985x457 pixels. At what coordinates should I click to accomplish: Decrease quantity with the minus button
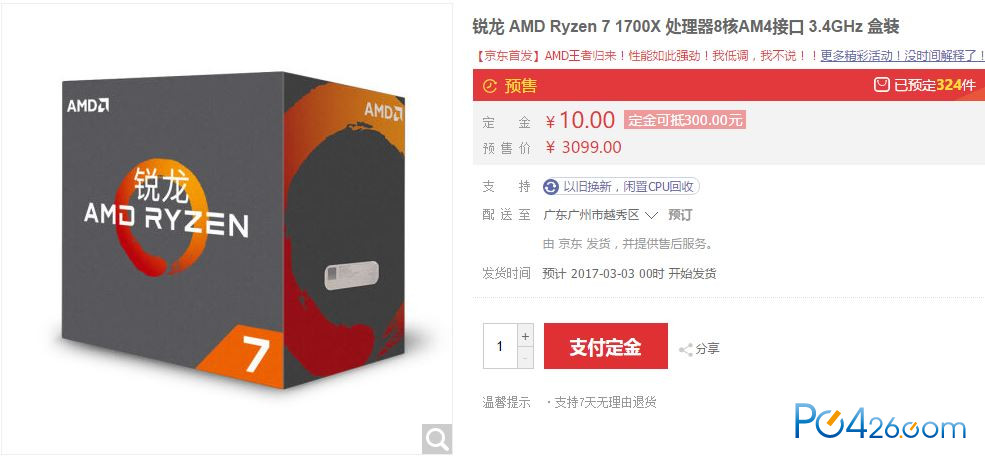pos(525,357)
